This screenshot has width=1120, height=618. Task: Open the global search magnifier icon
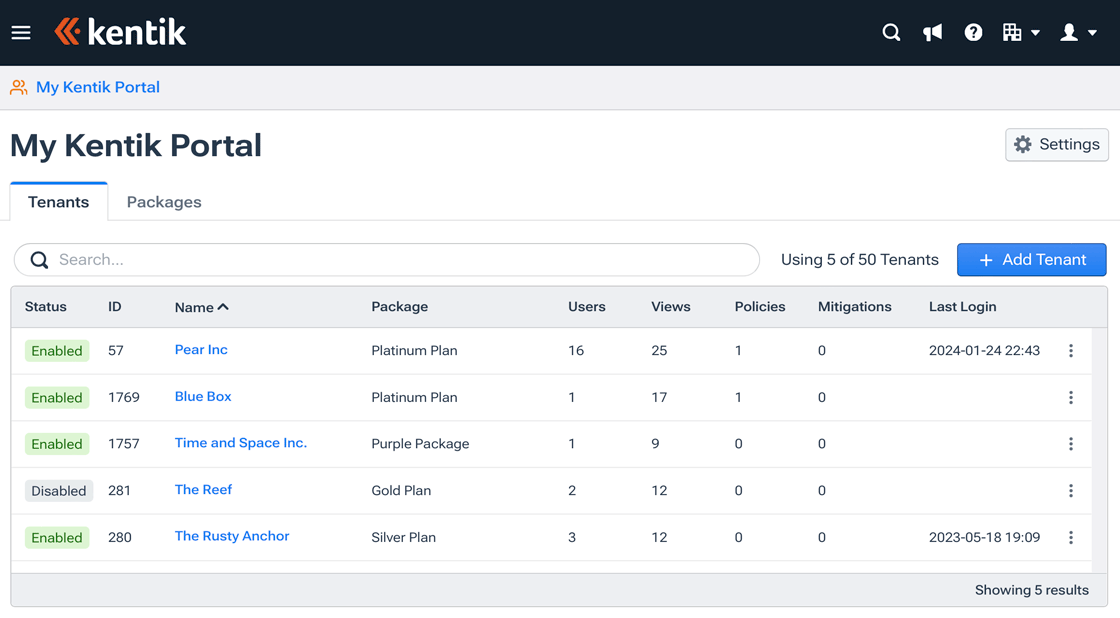pos(891,31)
